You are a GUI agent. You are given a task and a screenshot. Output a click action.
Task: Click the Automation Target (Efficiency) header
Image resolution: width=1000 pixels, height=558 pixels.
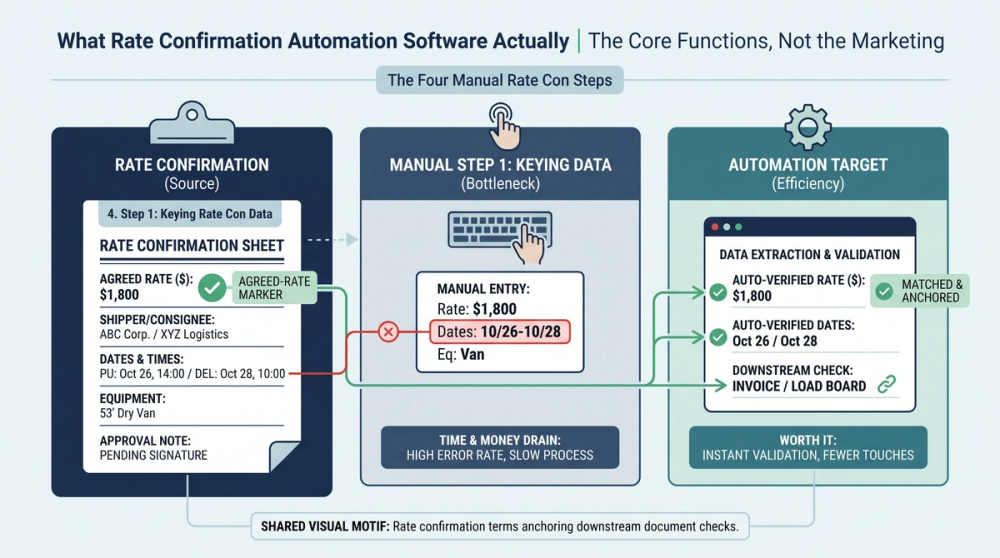click(x=808, y=173)
